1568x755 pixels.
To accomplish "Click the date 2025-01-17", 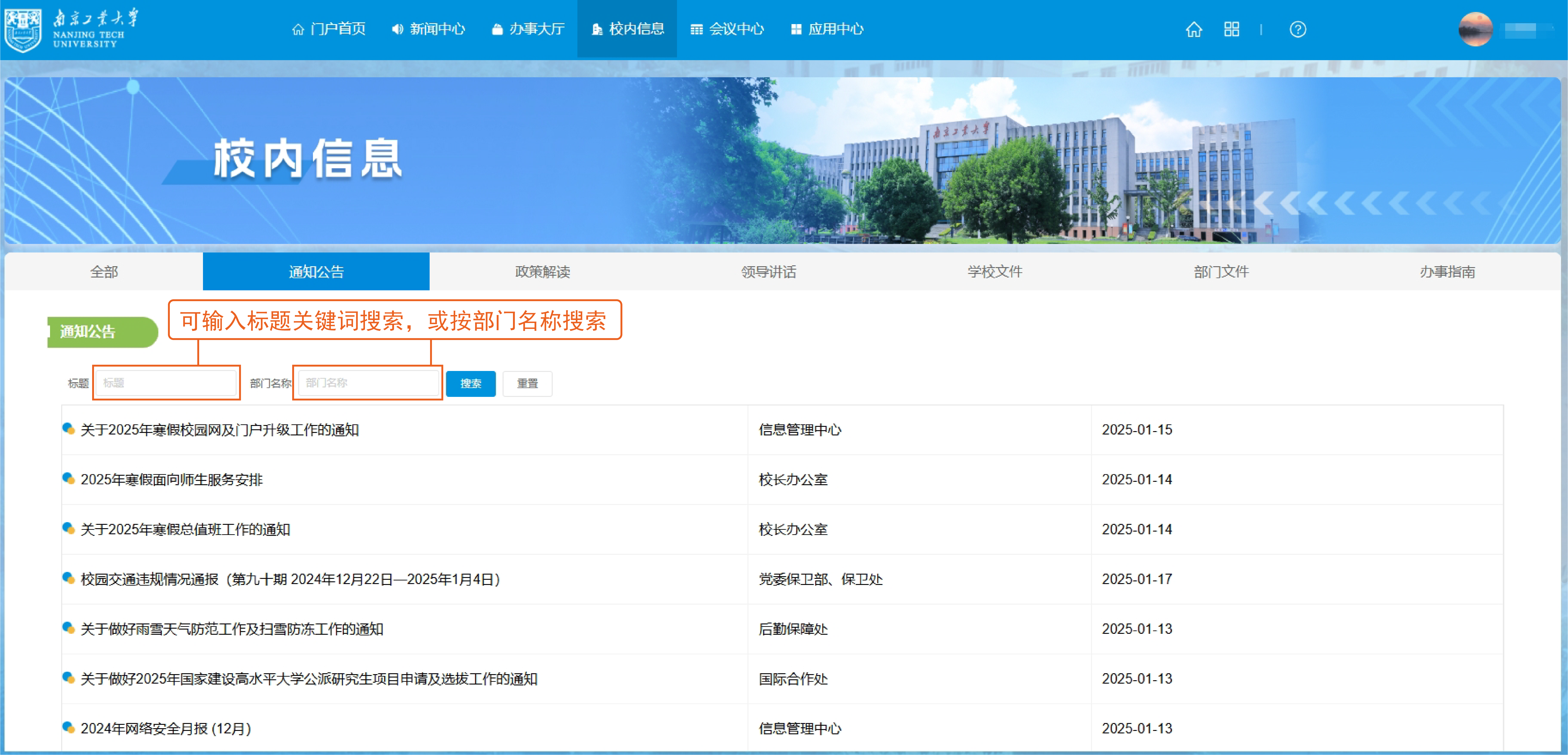I will 1137,579.
